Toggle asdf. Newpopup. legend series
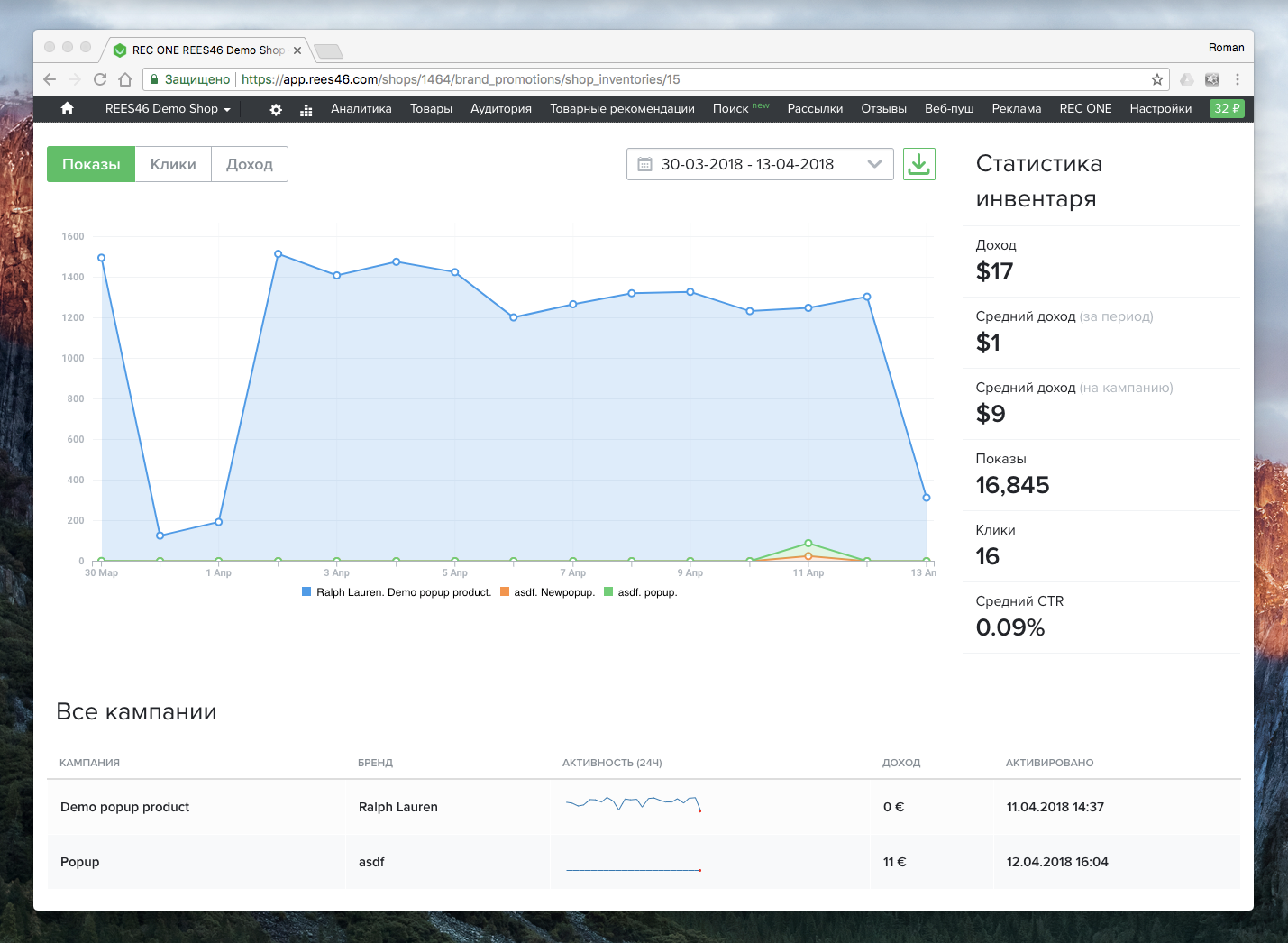Viewport: 1288px width, 943px height. 548,592
